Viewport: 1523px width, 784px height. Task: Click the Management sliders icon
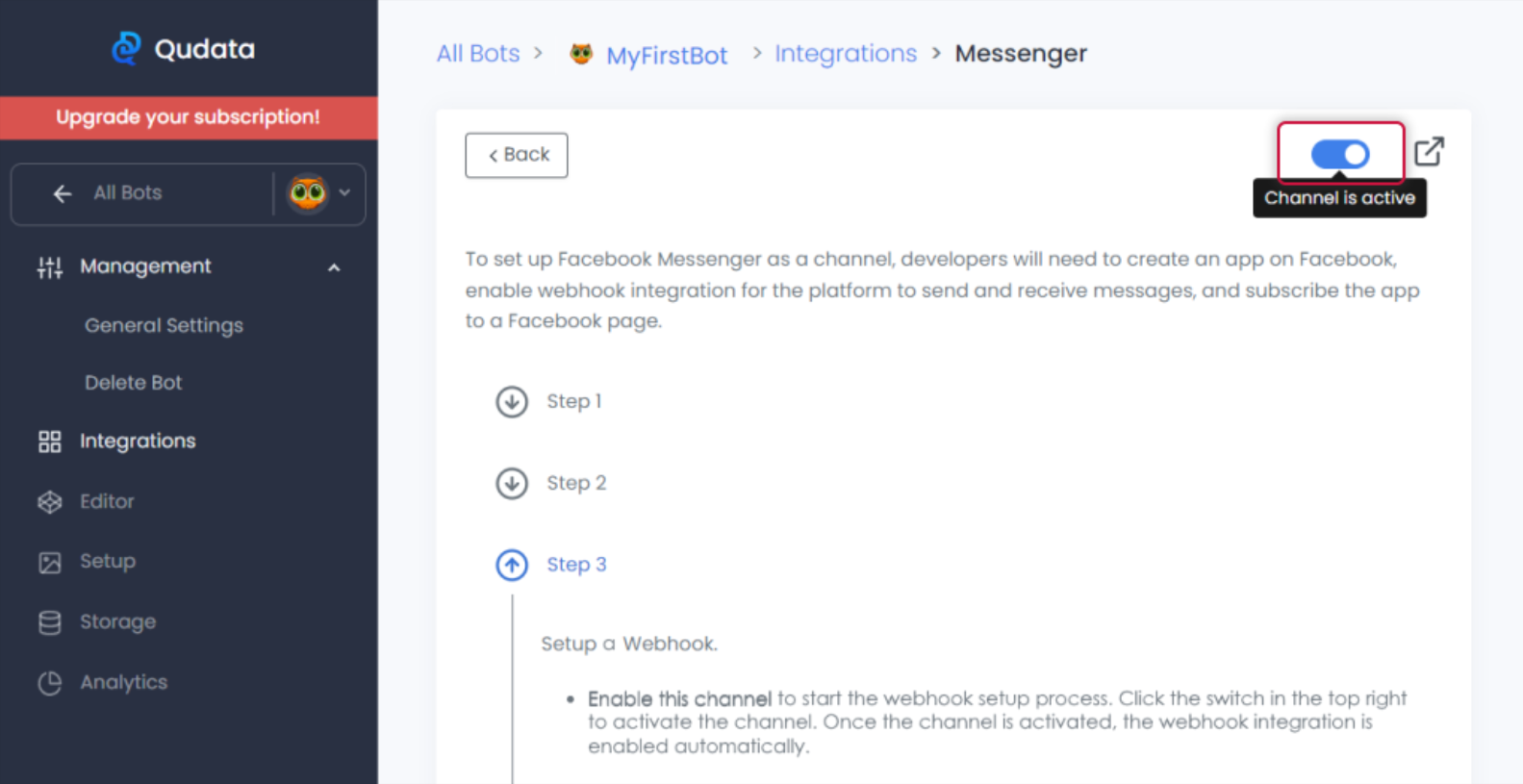(49, 267)
